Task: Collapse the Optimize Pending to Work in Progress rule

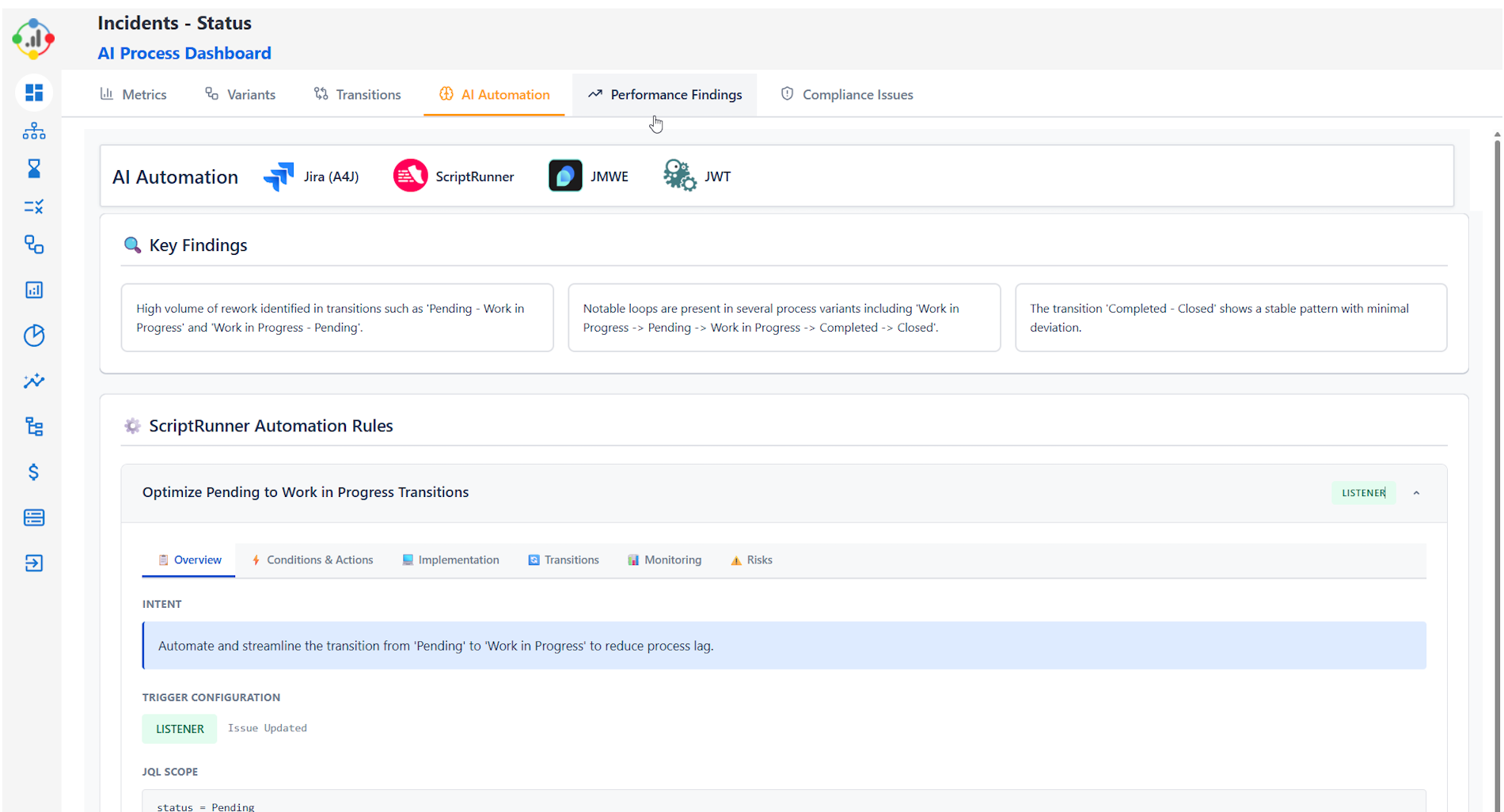Action: pyautogui.click(x=1416, y=492)
